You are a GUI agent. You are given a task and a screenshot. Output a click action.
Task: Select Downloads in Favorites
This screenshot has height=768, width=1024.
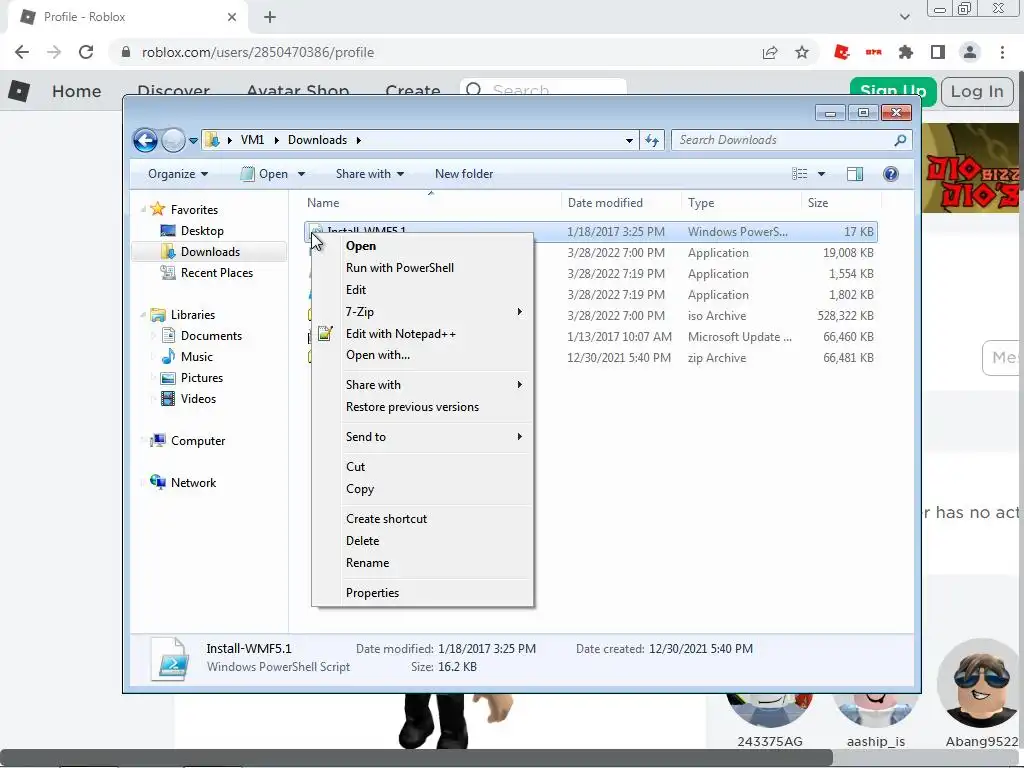(210, 251)
